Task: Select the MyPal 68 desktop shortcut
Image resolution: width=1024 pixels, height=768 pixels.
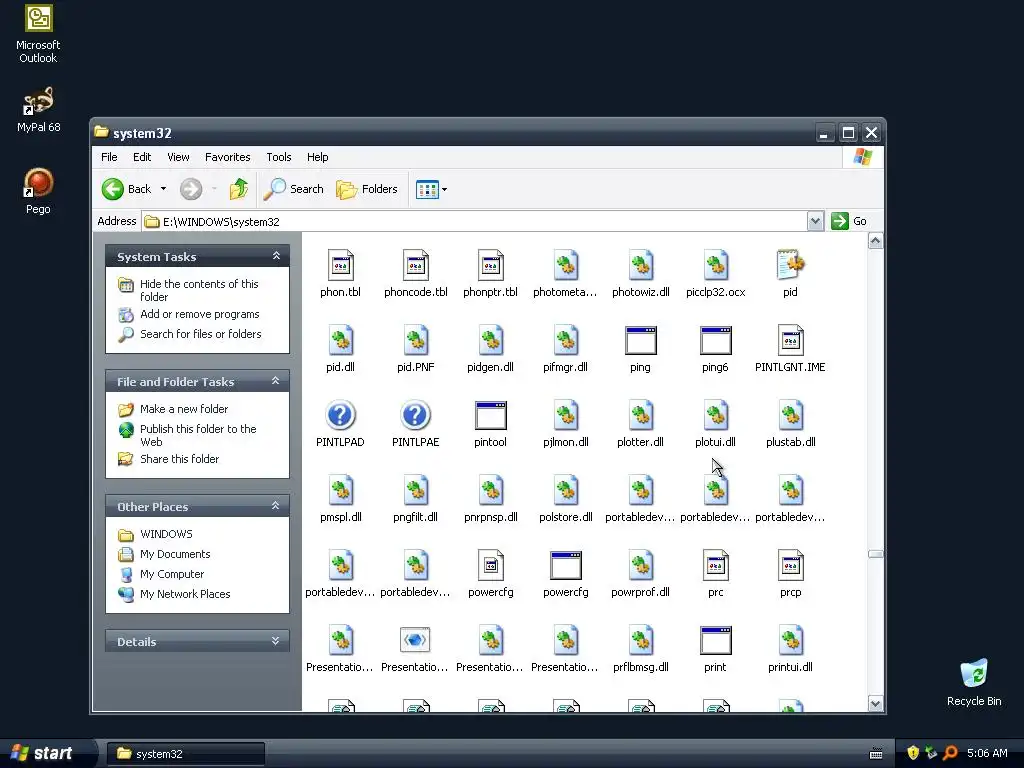Action: [38, 109]
